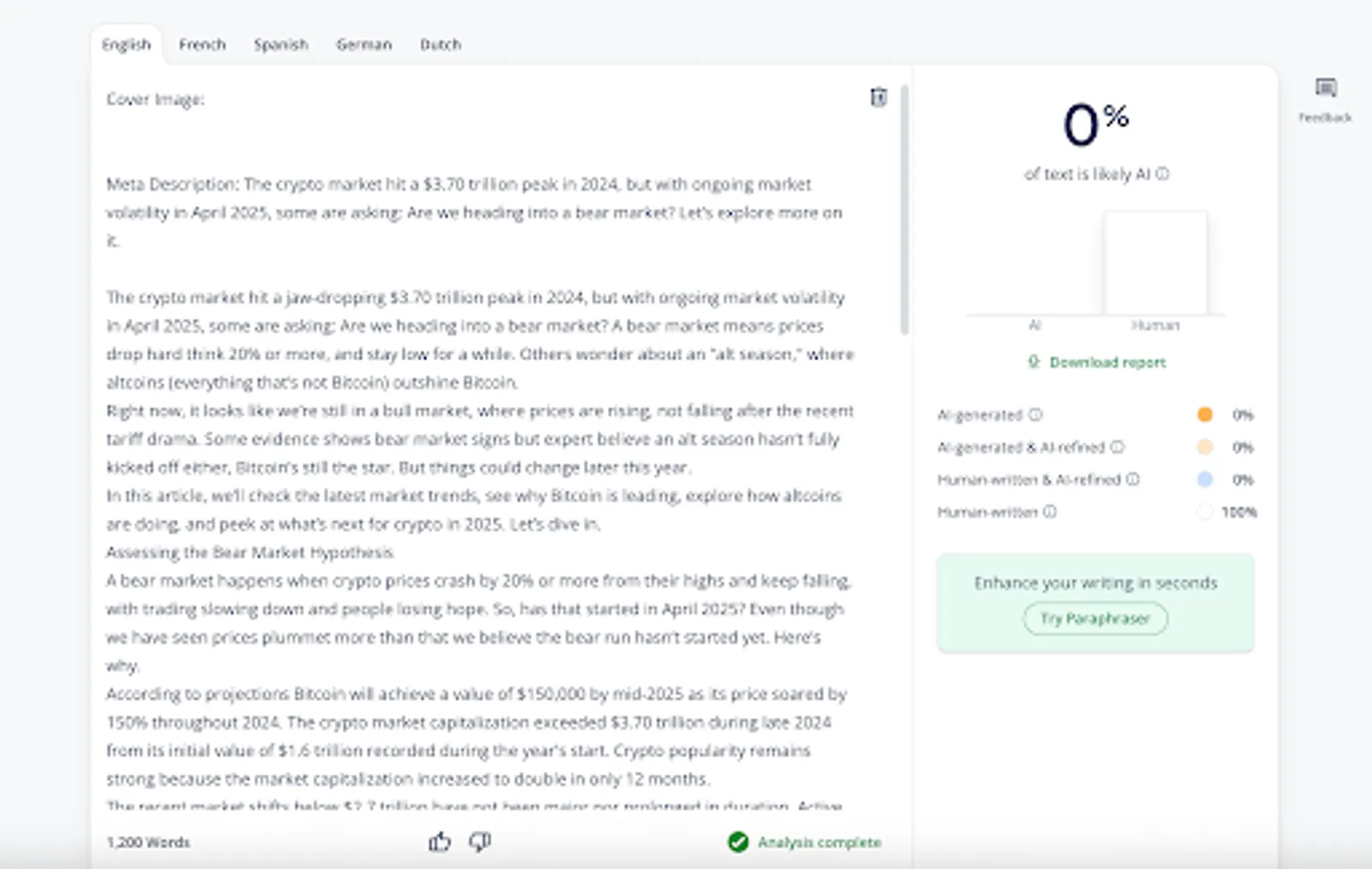This screenshot has height=869, width=1372.
Task: Click the green Analysis complete checkmark icon
Action: pyautogui.click(x=737, y=842)
